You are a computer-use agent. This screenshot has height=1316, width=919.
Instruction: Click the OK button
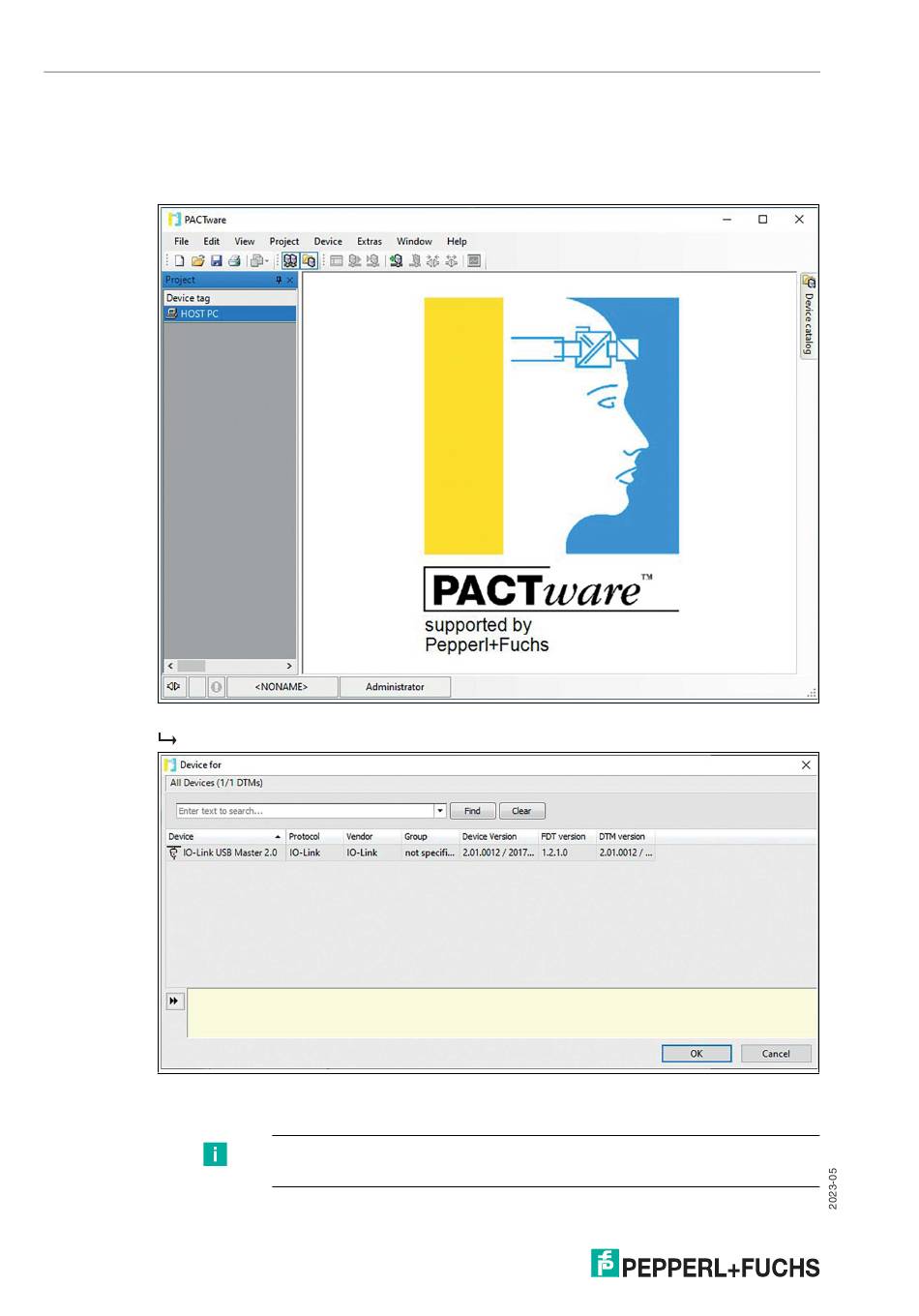(x=697, y=1054)
